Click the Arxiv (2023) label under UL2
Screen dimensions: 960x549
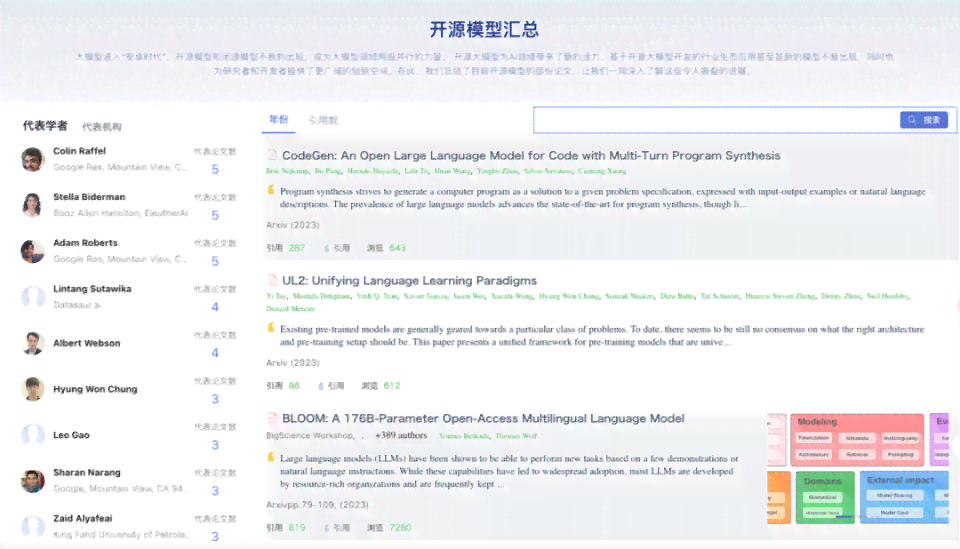293,363
